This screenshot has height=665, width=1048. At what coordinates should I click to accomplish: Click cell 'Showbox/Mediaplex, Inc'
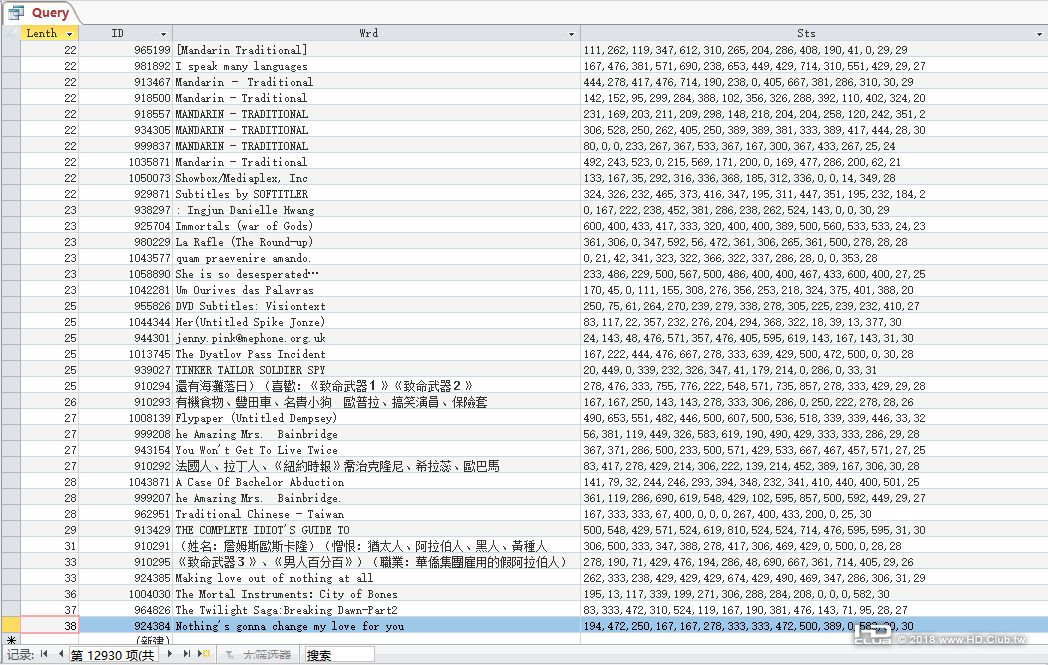(376, 178)
